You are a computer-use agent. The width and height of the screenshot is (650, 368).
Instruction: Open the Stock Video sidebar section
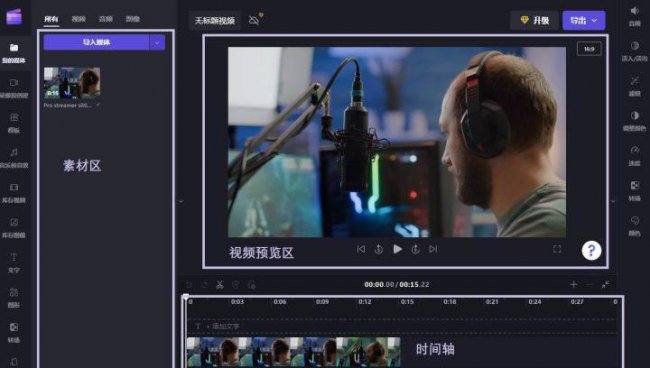[14, 193]
